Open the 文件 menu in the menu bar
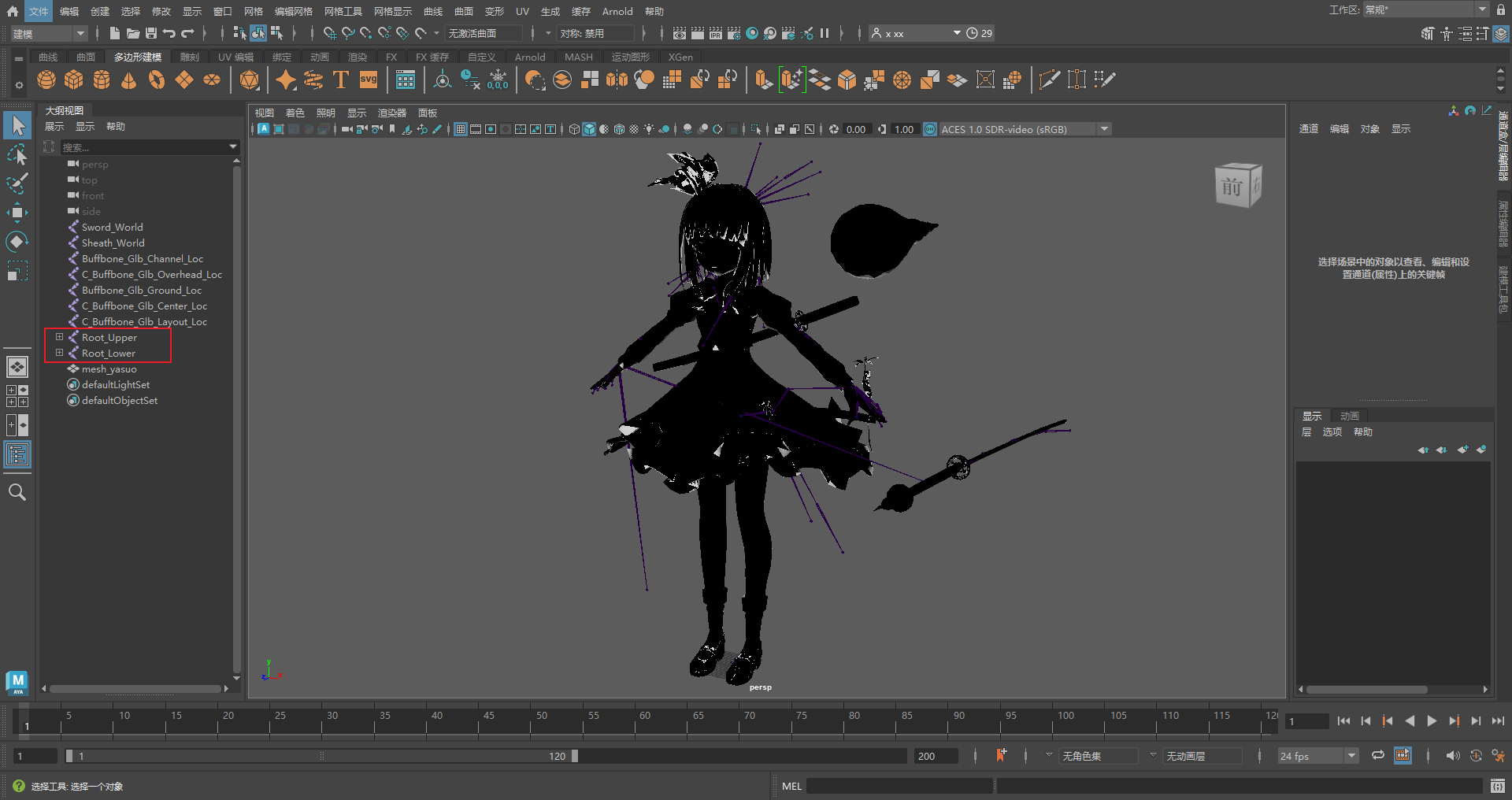1512x800 pixels. tap(38, 11)
